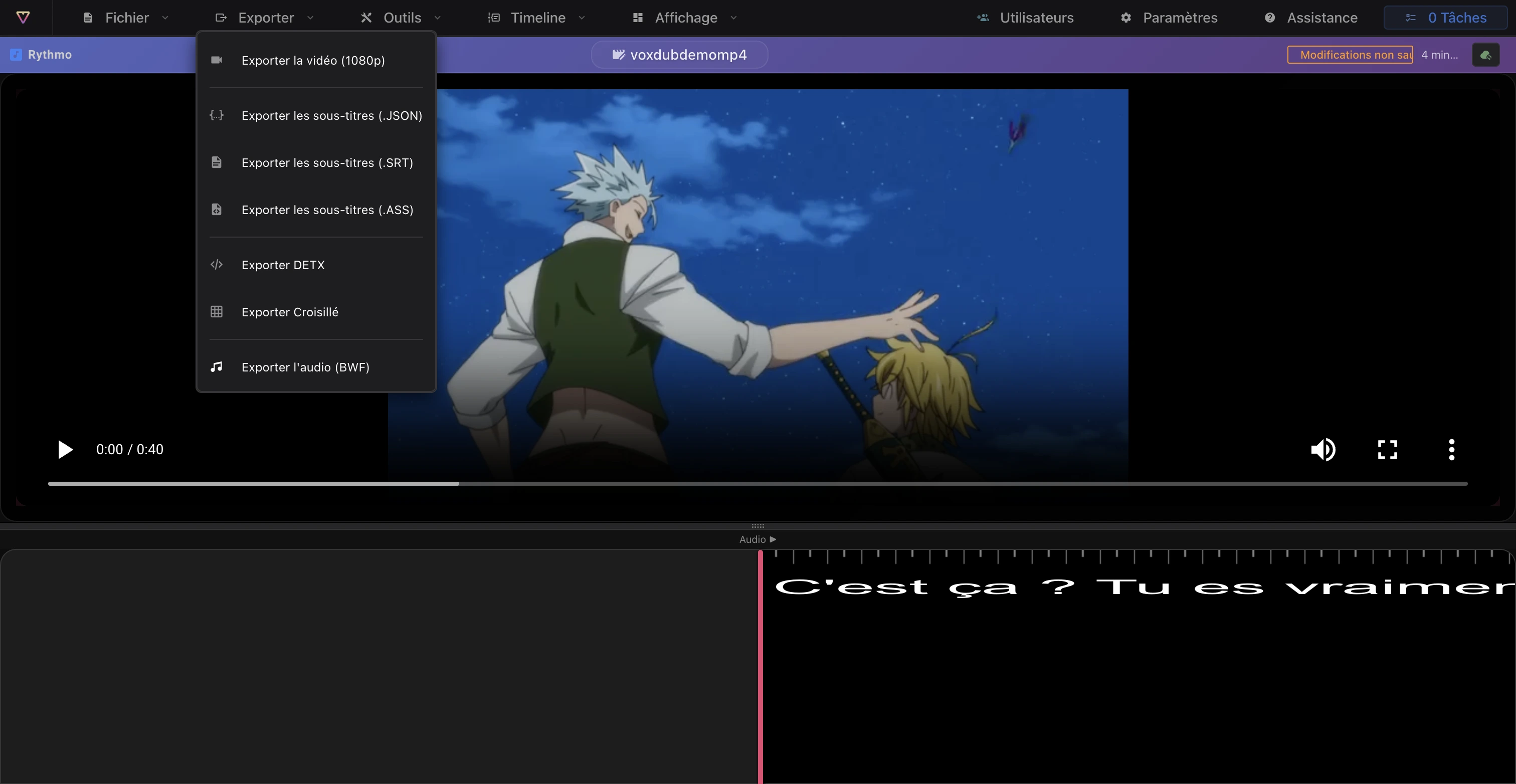Click the app logo icon in top-left
This screenshot has height=784, width=1516.
(x=23, y=18)
